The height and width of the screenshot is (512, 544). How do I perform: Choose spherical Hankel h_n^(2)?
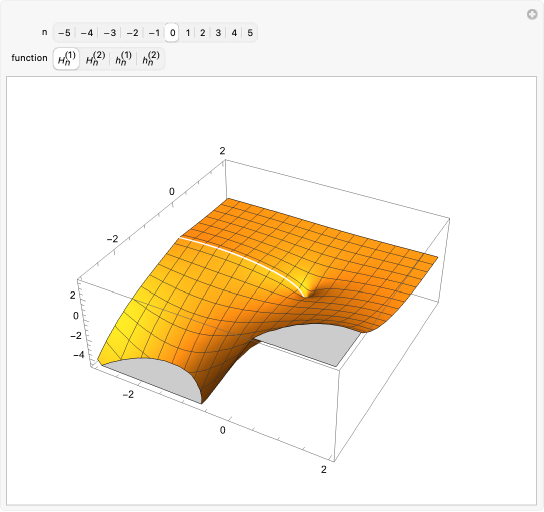point(151,59)
